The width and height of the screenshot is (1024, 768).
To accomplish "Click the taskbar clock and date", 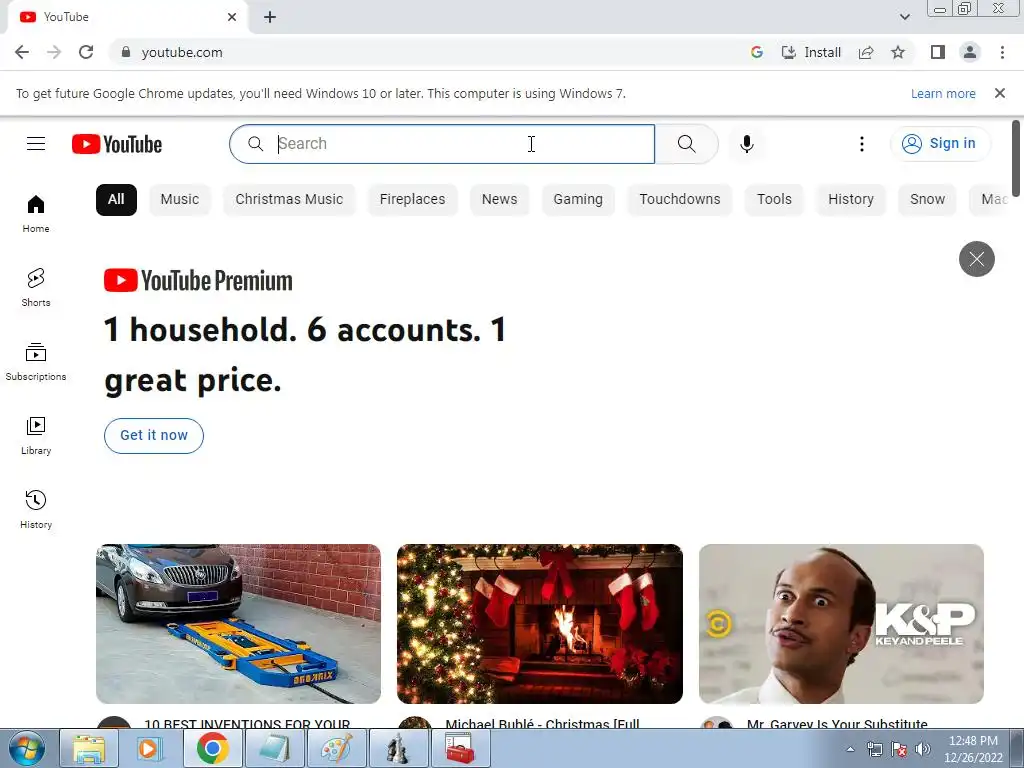I will click(973, 749).
